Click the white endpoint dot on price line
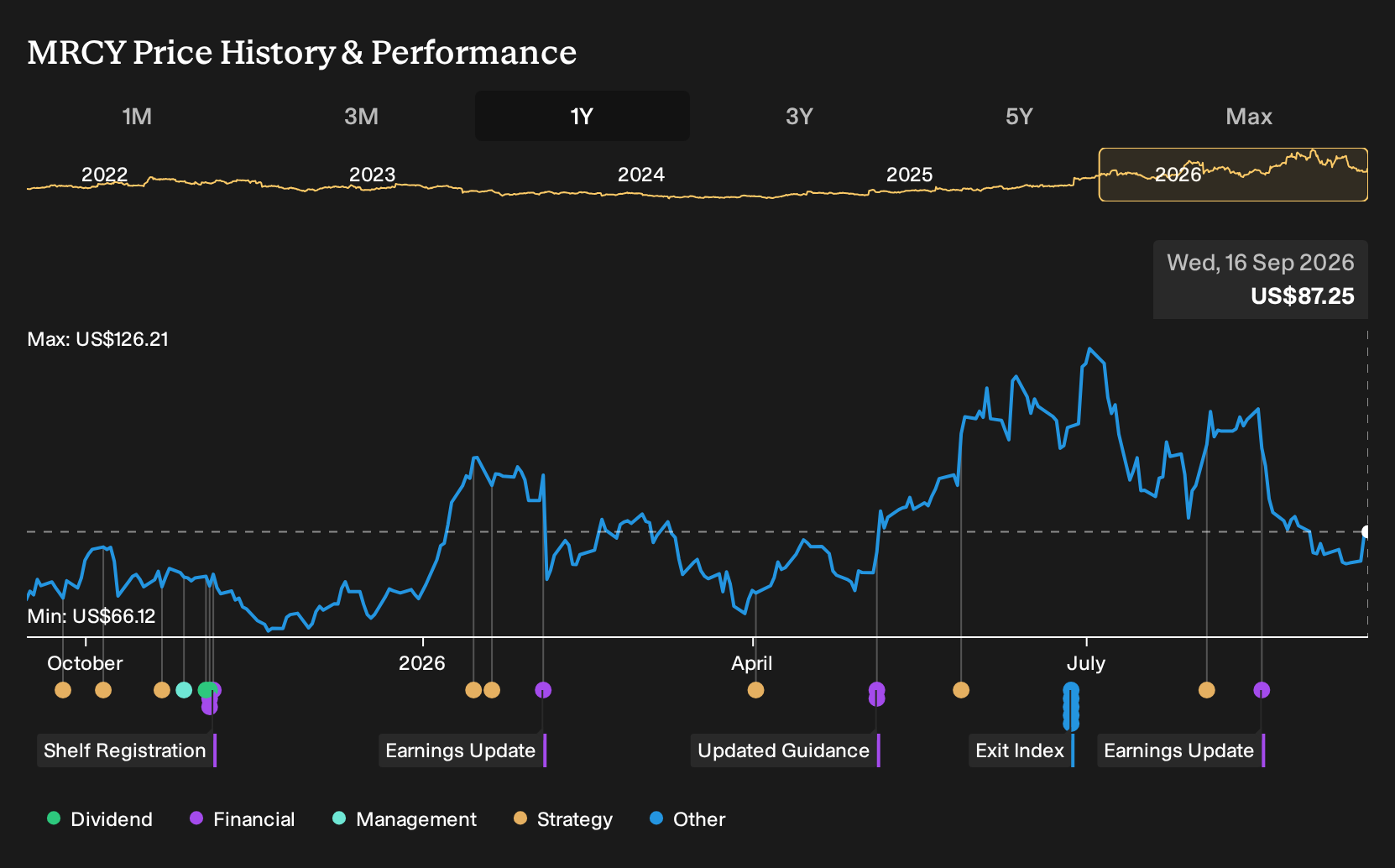The width and height of the screenshot is (1395, 868). pos(1366,531)
